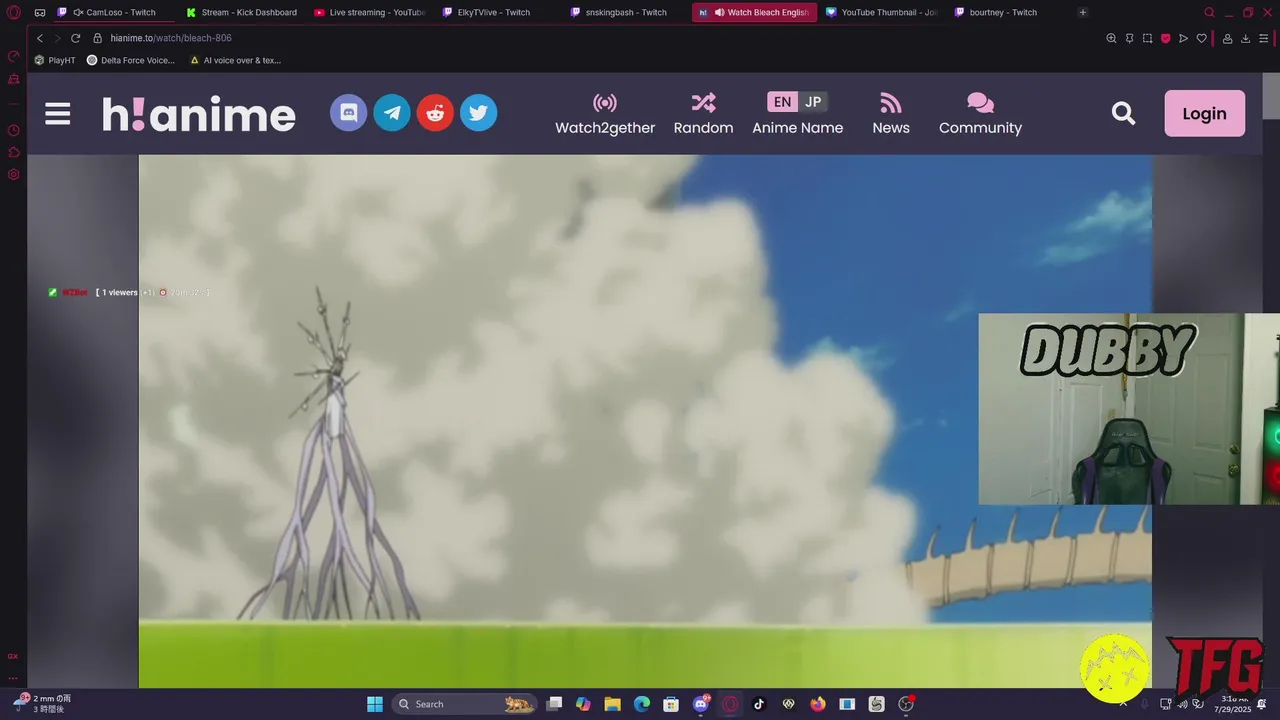This screenshot has width=1280, height=720.
Task: Switch to Live streaming - YouTube tab
Action: (x=371, y=12)
